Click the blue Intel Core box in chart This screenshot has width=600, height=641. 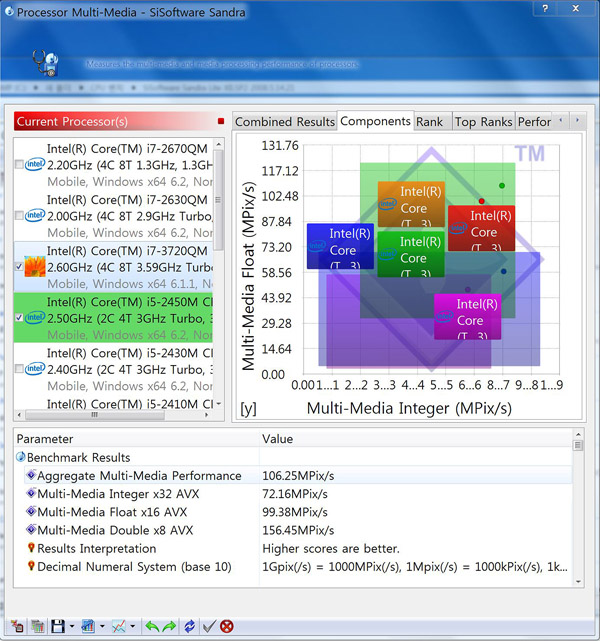click(340, 246)
